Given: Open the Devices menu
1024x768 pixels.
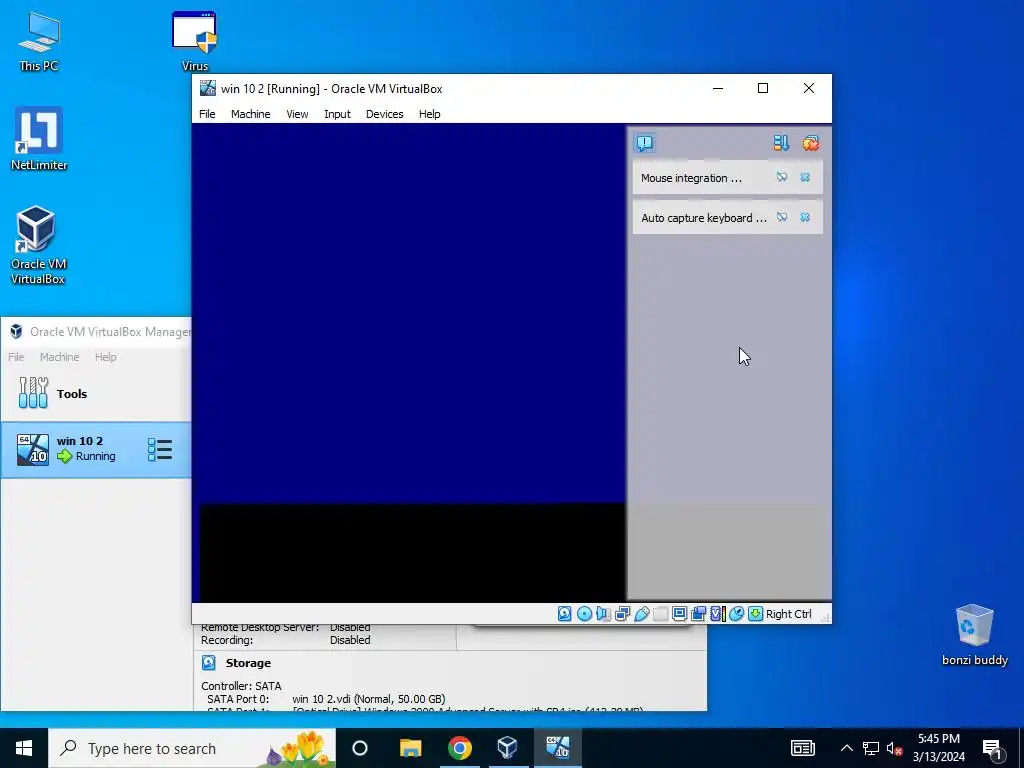Looking at the screenshot, I should pyautogui.click(x=384, y=114).
